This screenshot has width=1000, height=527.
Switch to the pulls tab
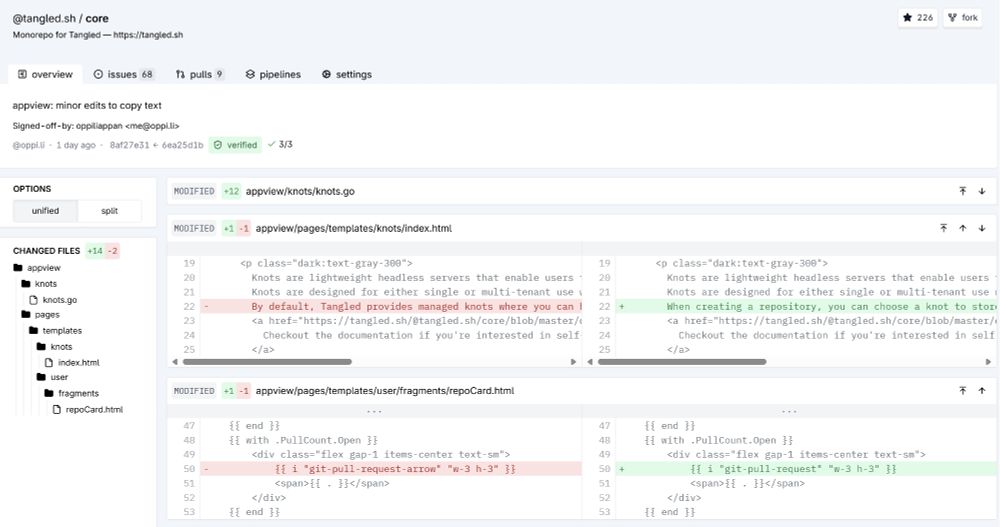pyautogui.click(x=200, y=74)
